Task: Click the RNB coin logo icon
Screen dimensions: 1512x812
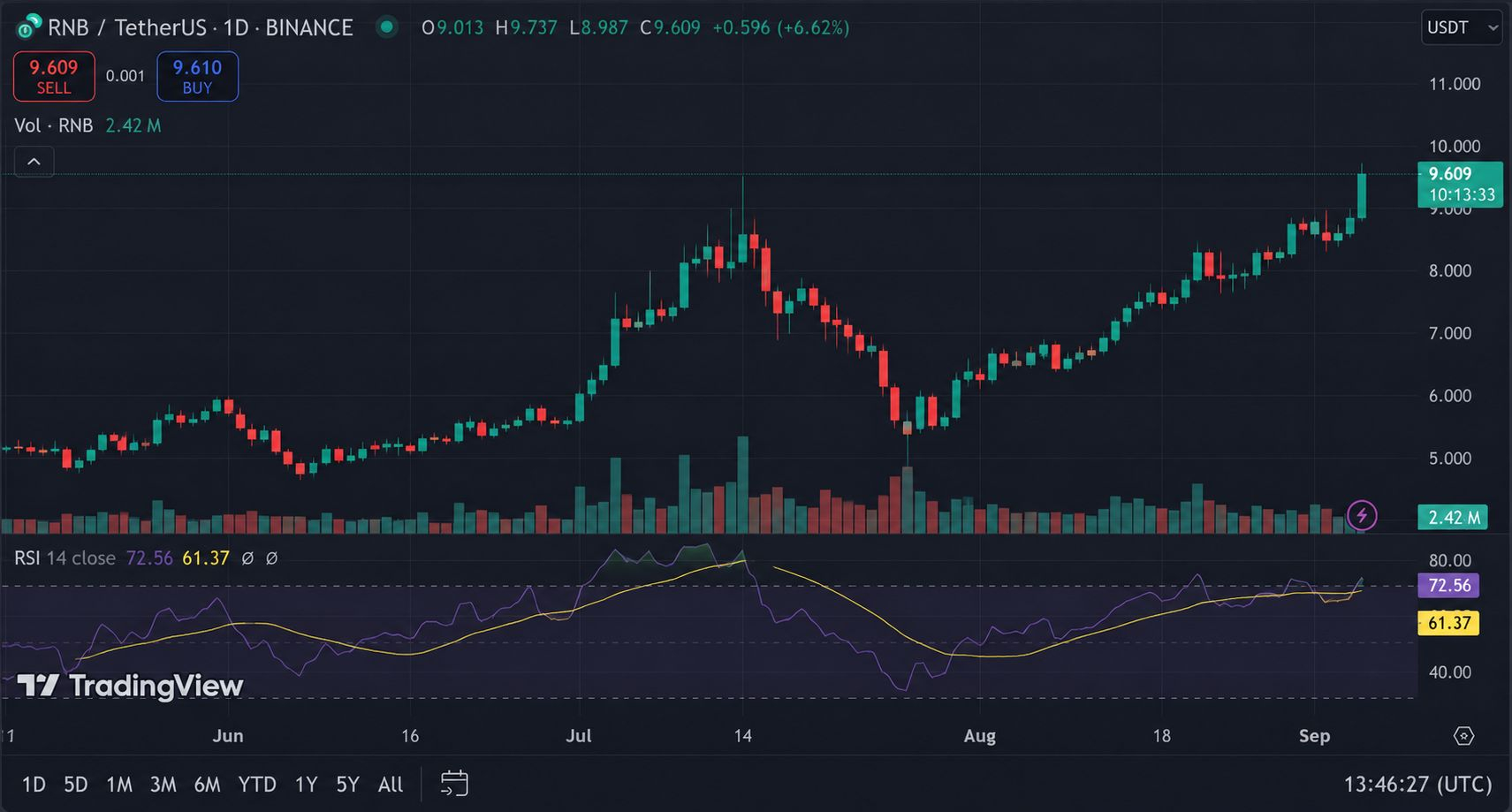Action: coord(28,27)
